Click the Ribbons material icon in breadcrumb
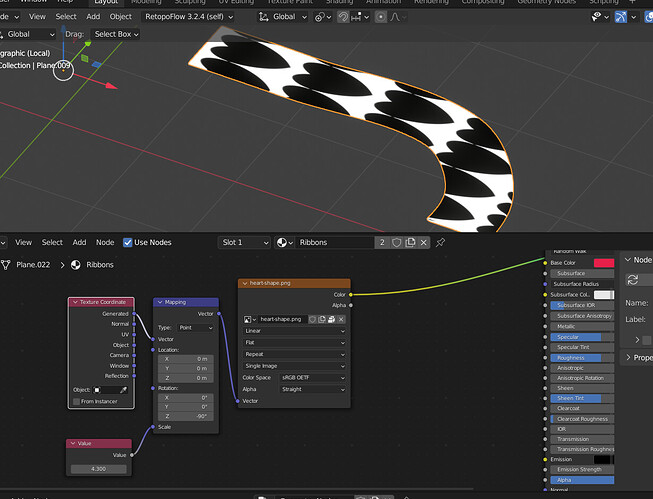This screenshot has width=653, height=499. [x=76, y=265]
